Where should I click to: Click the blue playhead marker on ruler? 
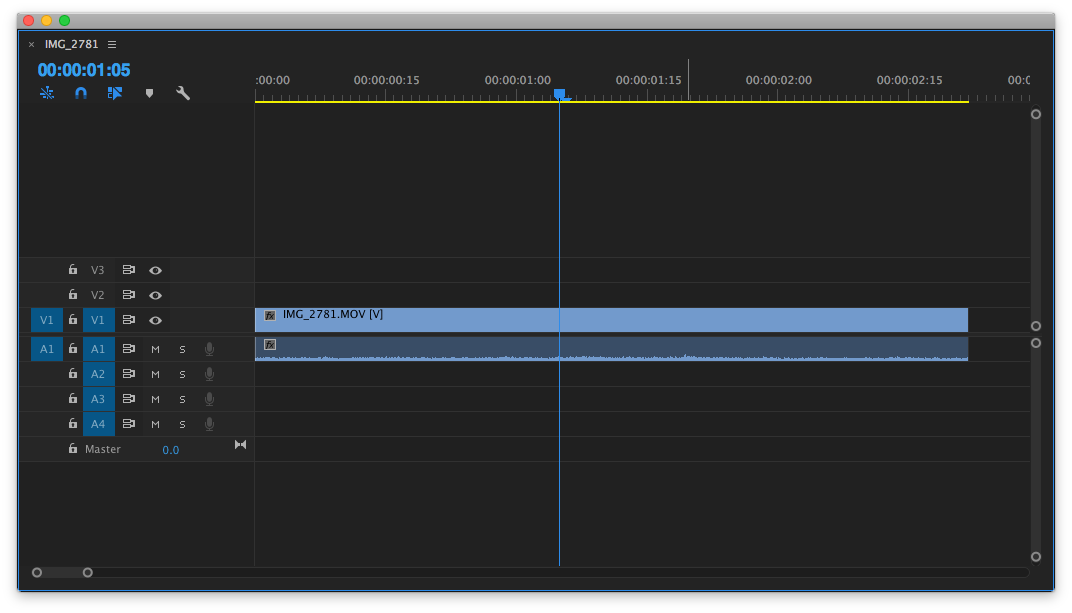coord(559,94)
